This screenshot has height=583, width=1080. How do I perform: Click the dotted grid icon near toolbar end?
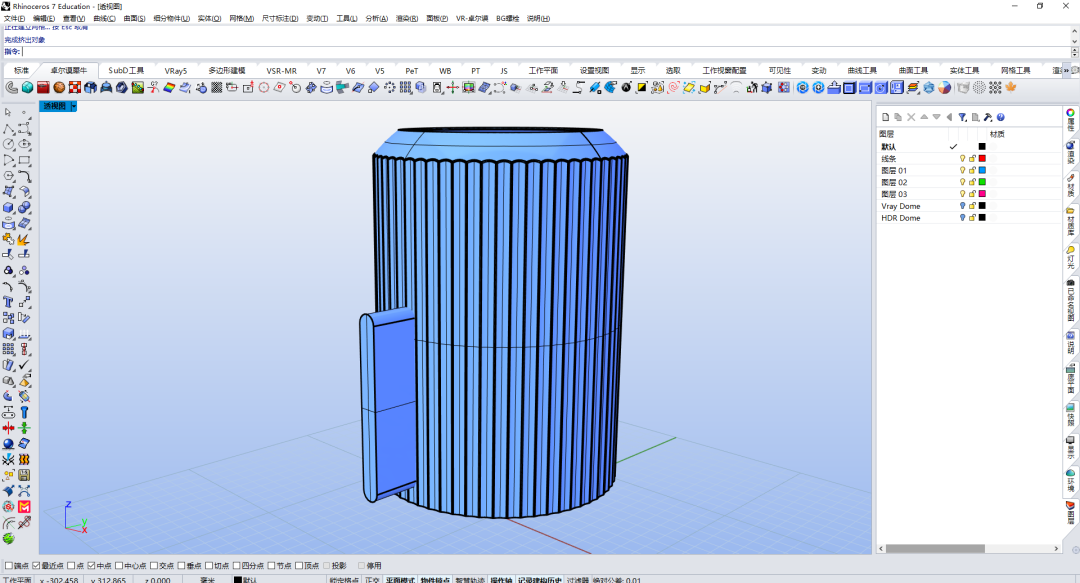[x=995, y=88]
